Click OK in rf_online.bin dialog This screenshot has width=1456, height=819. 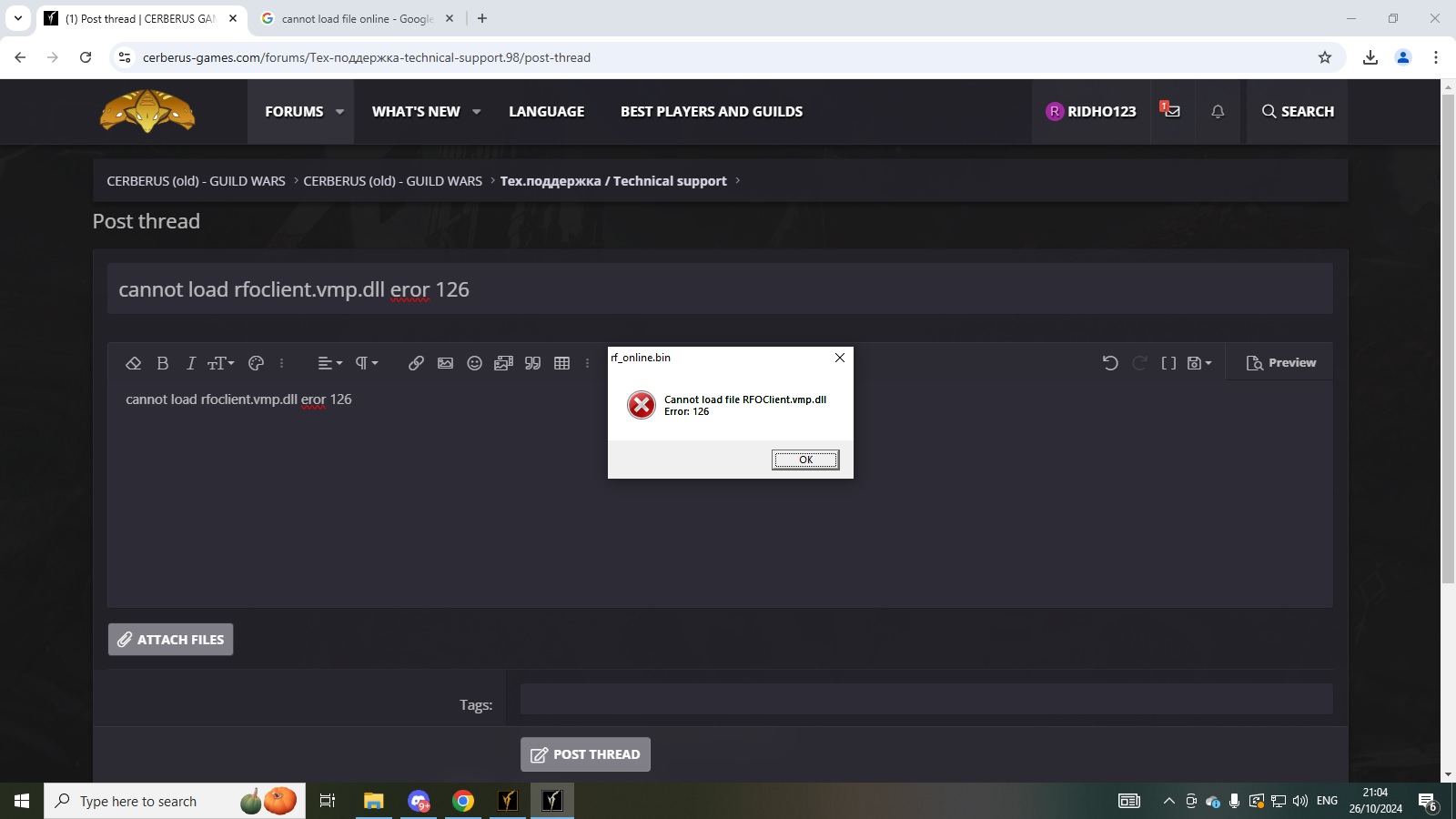pyautogui.click(x=805, y=460)
